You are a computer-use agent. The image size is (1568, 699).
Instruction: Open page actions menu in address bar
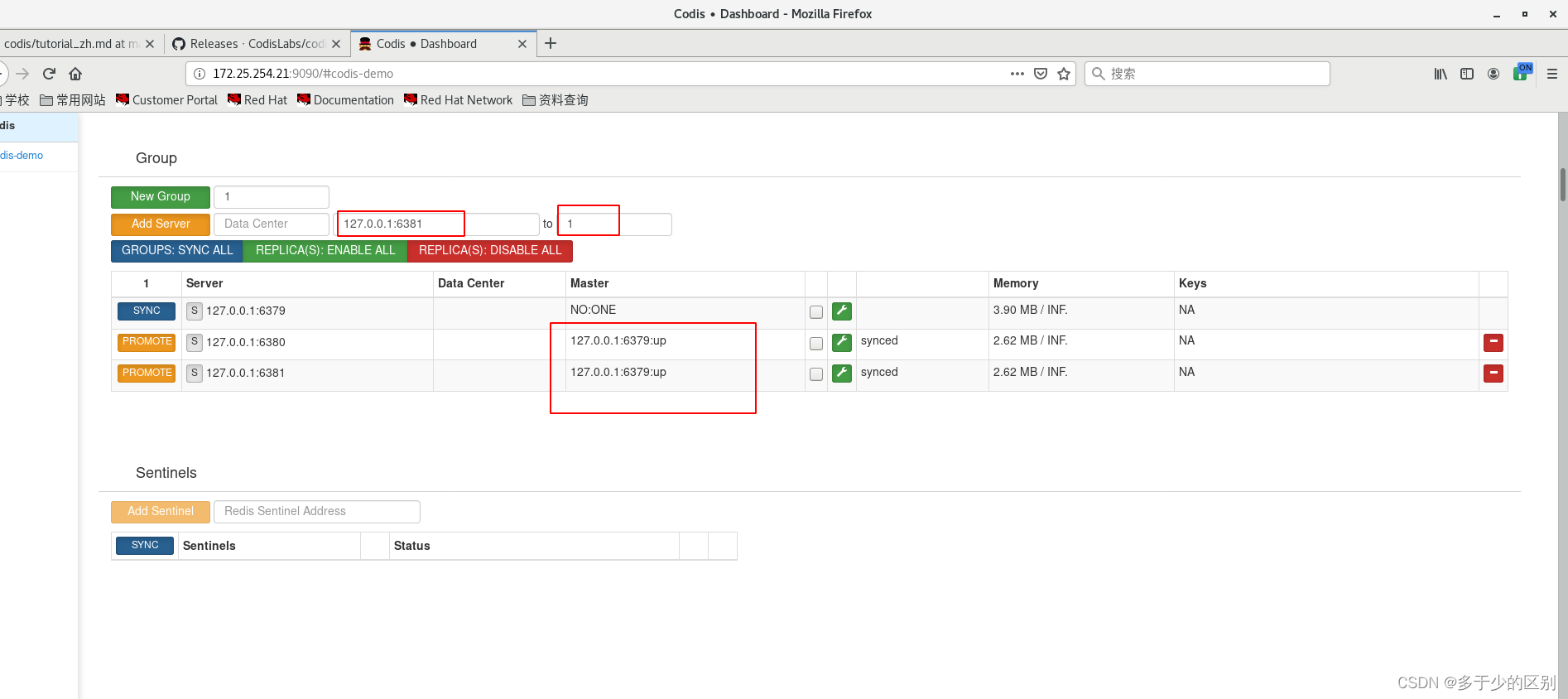pyautogui.click(x=1017, y=74)
